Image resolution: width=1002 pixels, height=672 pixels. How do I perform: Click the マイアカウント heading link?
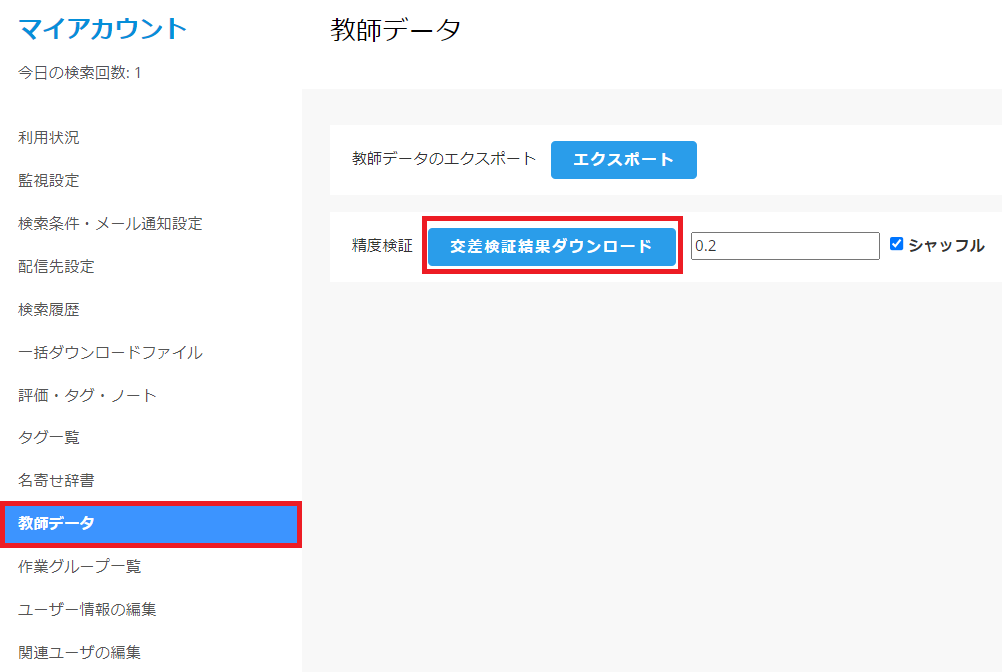coord(103,28)
